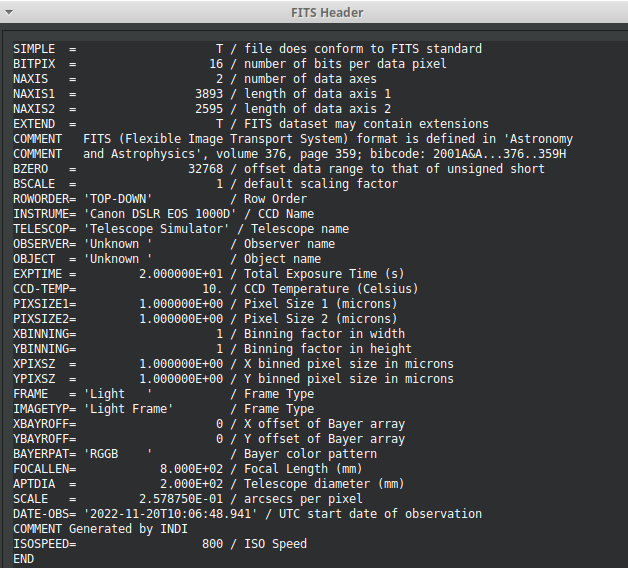The image size is (628, 568).
Task: Click the IMAGETYP 'Light Frame' value
Action: pyautogui.click(x=128, y=409)
